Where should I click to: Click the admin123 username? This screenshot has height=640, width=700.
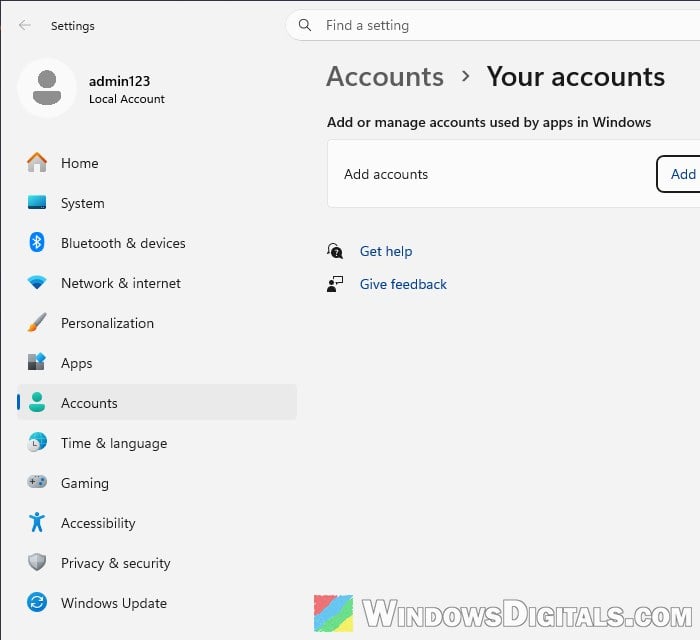[119, 81]
